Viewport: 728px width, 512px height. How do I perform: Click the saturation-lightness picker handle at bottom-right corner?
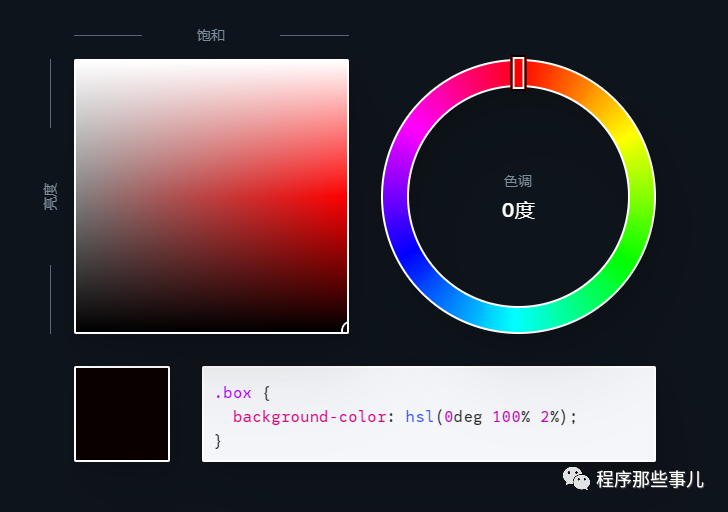pos(345,328)
